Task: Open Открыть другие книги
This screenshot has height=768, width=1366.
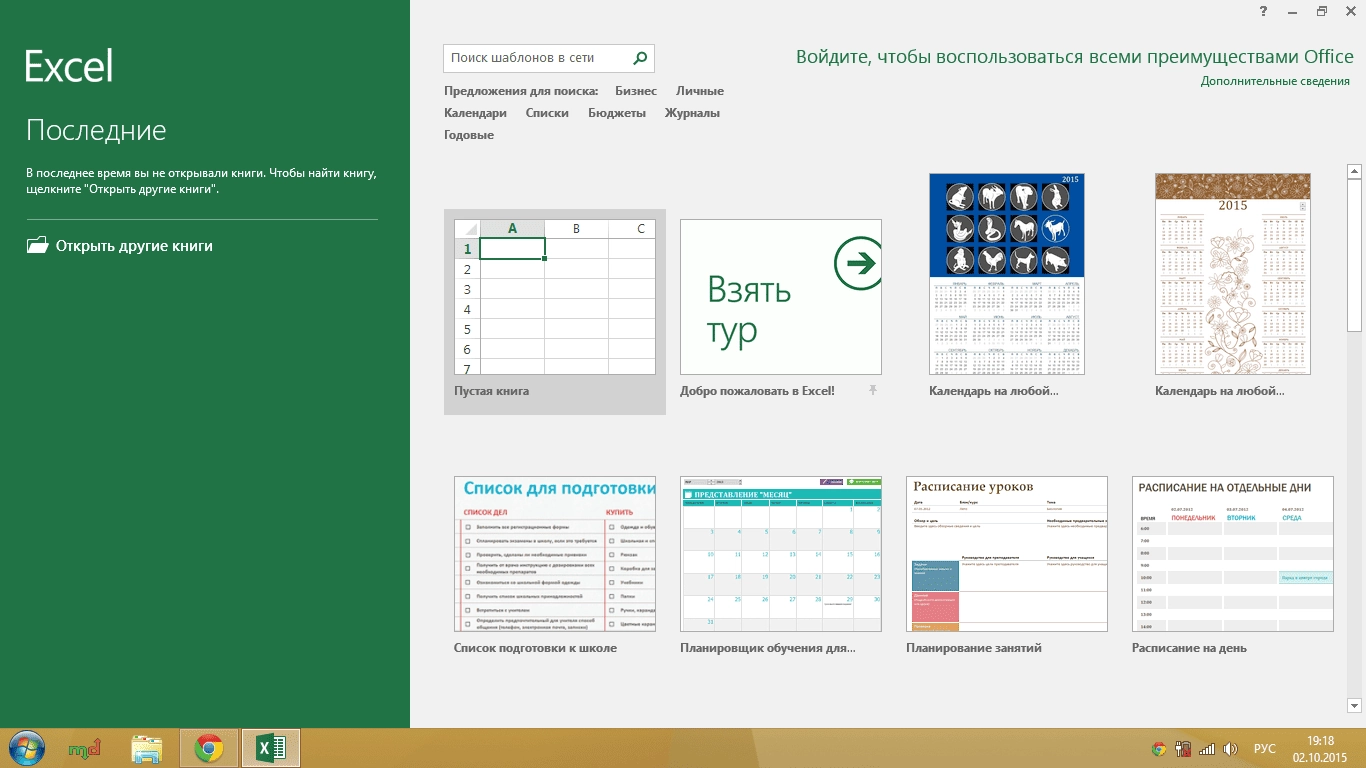Action: coord(119,246)
